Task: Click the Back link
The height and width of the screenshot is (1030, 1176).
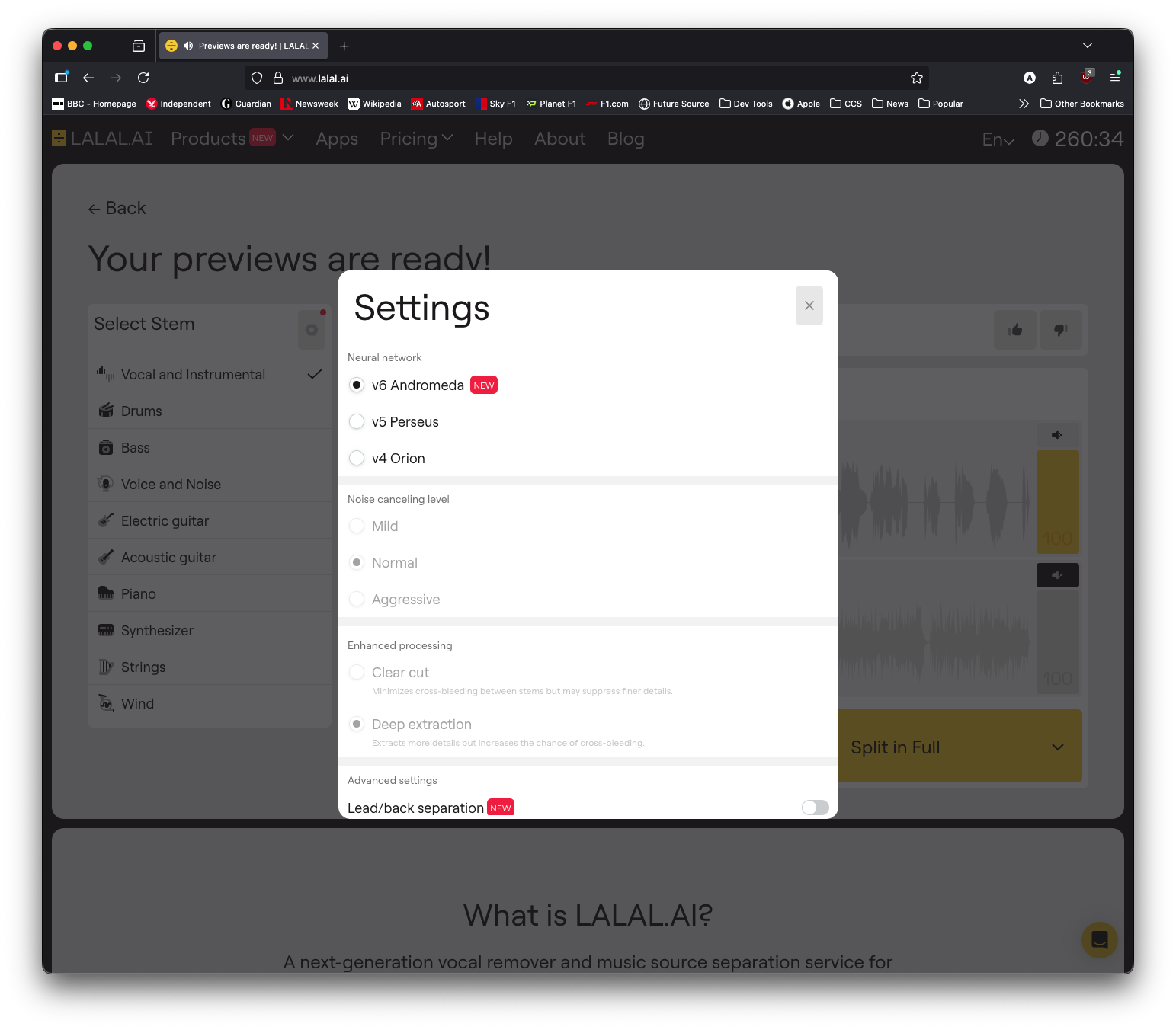Action: pyautogui.click(x=117, y=208)
